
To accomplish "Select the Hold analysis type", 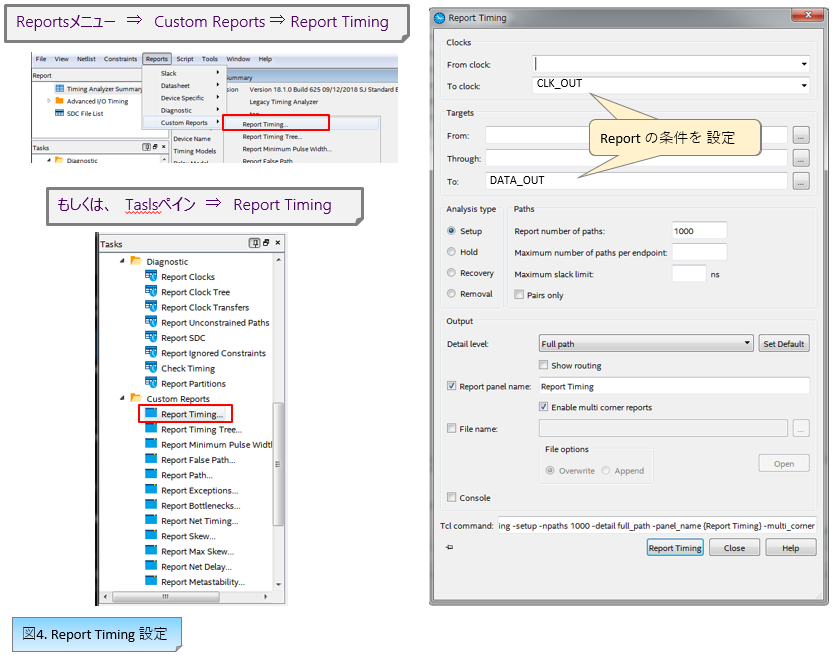I will (x=451, y=252).
